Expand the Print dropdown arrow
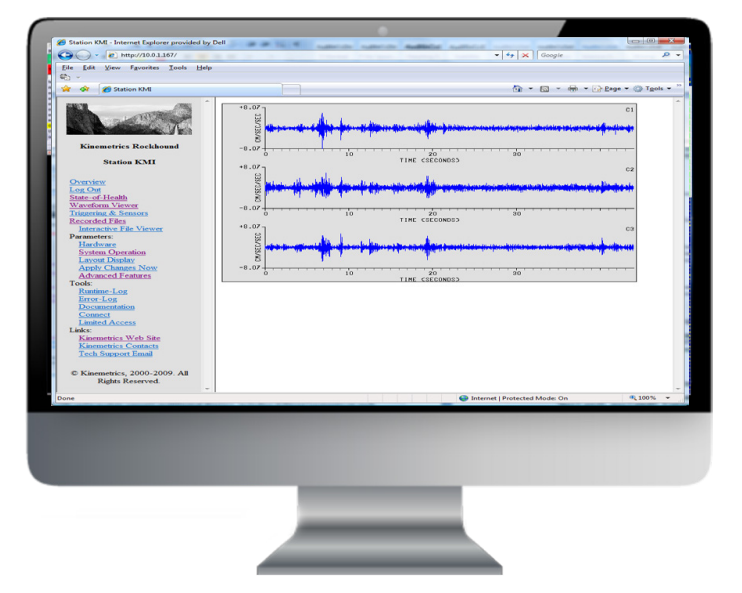The image size is (742, 593). point(585,89)
